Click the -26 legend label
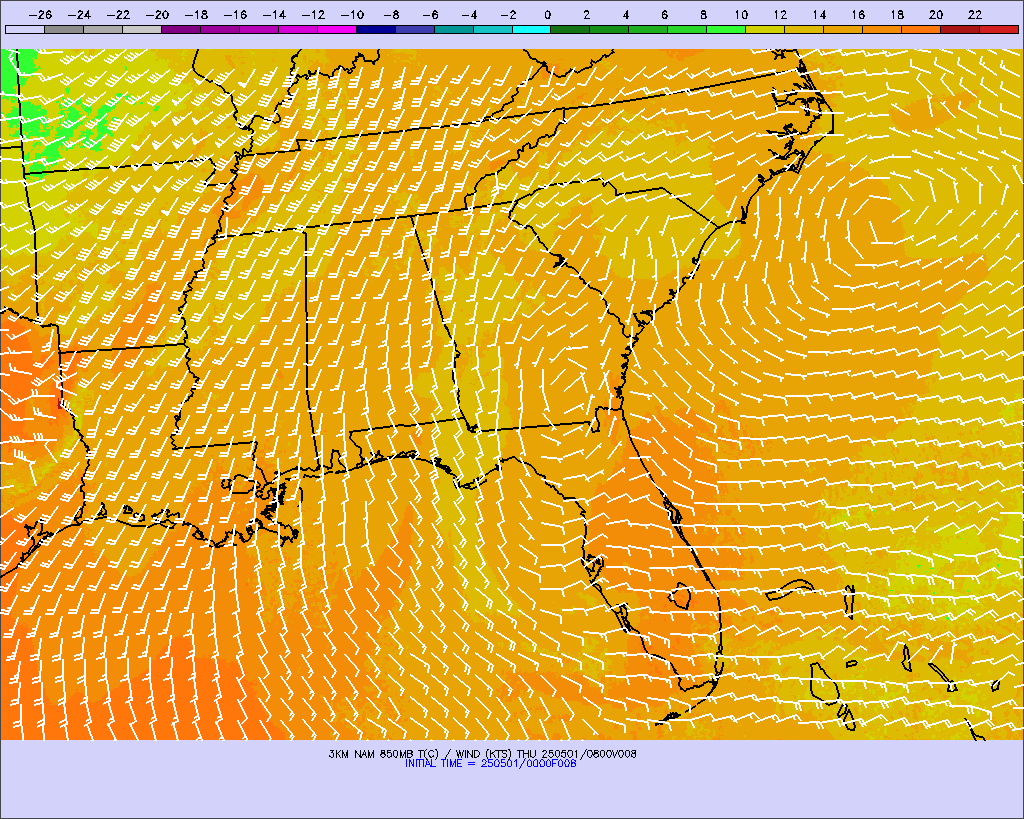1024x819 pixels. coord(40,14)
